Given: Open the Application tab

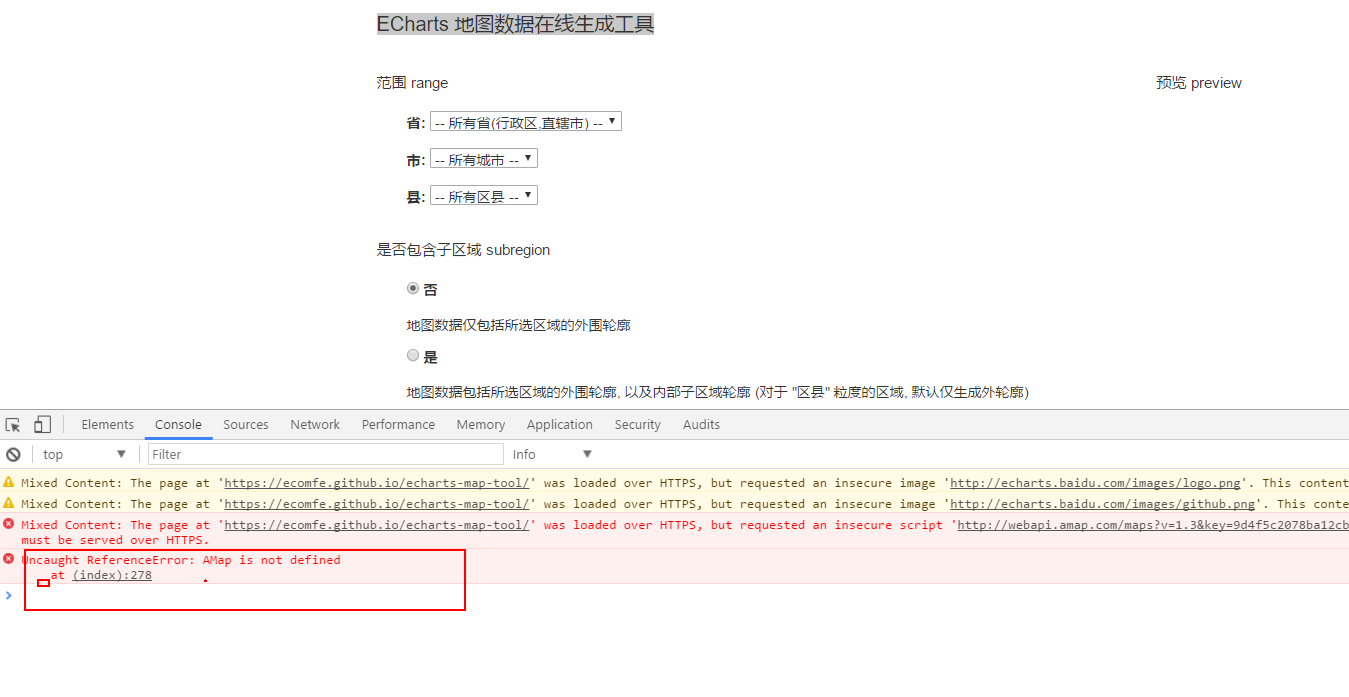Looking at the screenshot, I should [560, 425].
